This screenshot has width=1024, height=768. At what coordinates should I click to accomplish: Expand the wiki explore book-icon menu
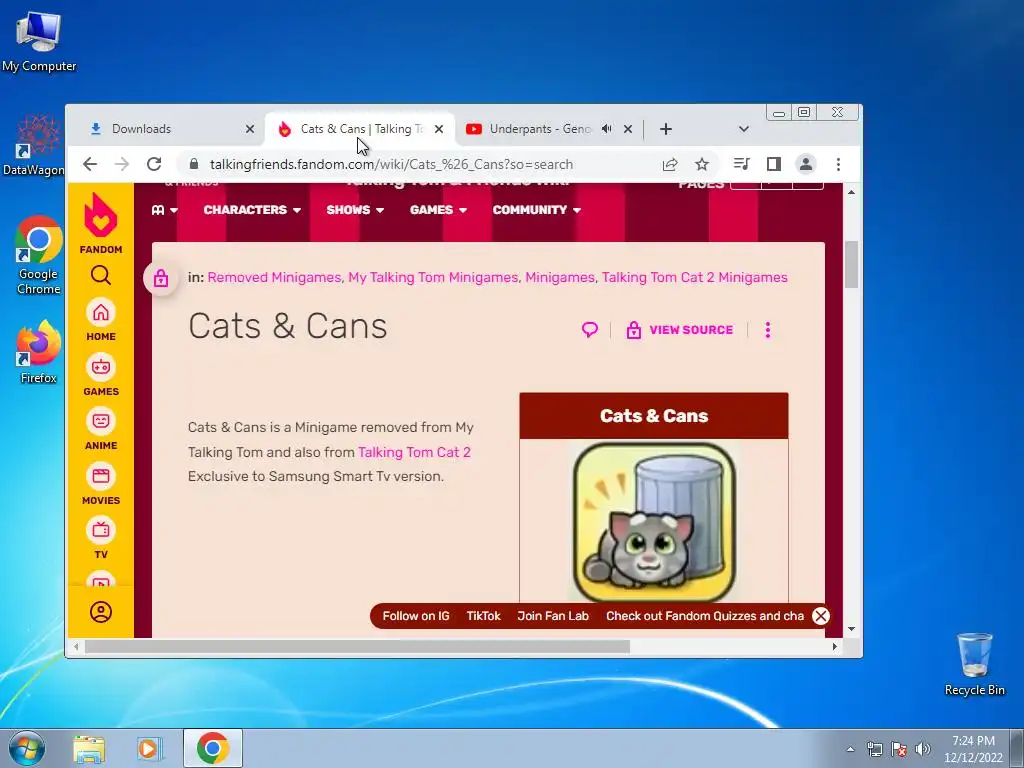coord(165,210)
